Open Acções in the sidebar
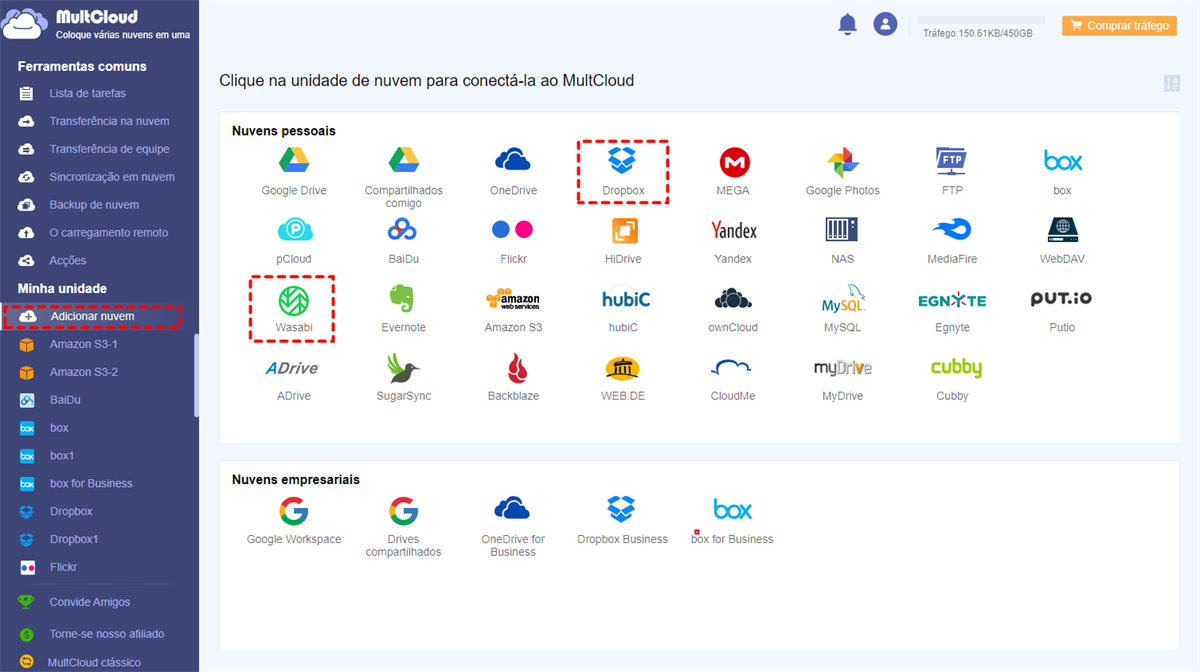This screenshot has height=672, width=1200. point(68,261)
